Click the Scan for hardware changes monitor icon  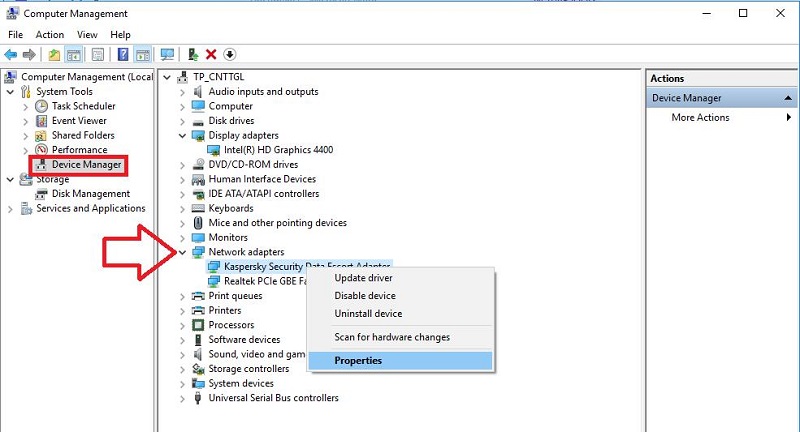[167, 55]
